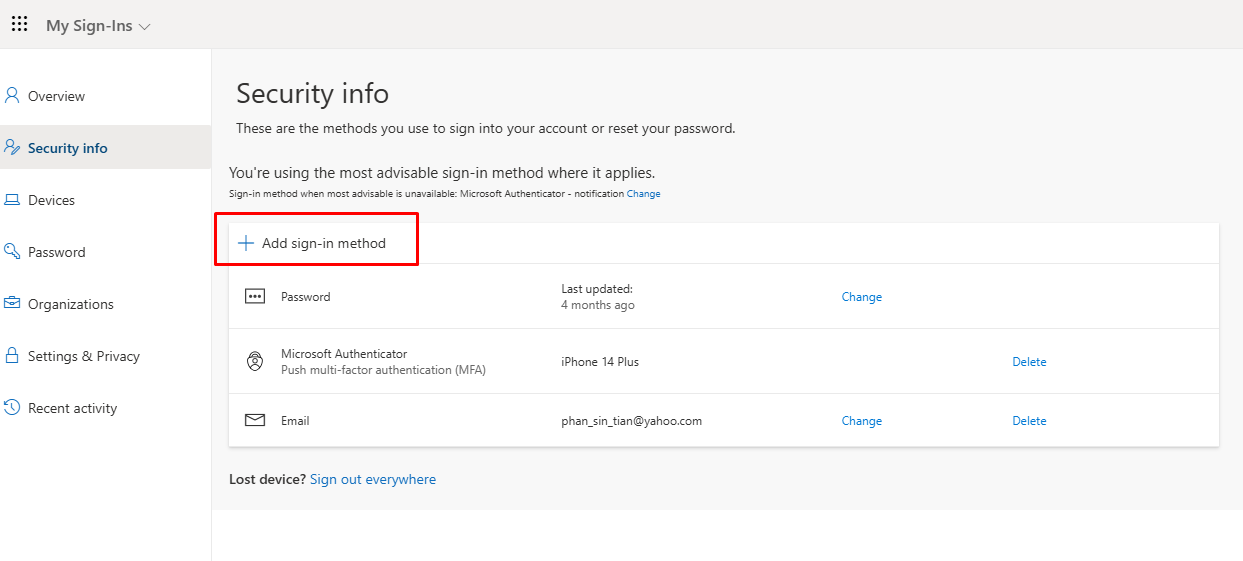Click the iPhone 14 Plus device text
1243x561 pixels.
click(600, 362)
